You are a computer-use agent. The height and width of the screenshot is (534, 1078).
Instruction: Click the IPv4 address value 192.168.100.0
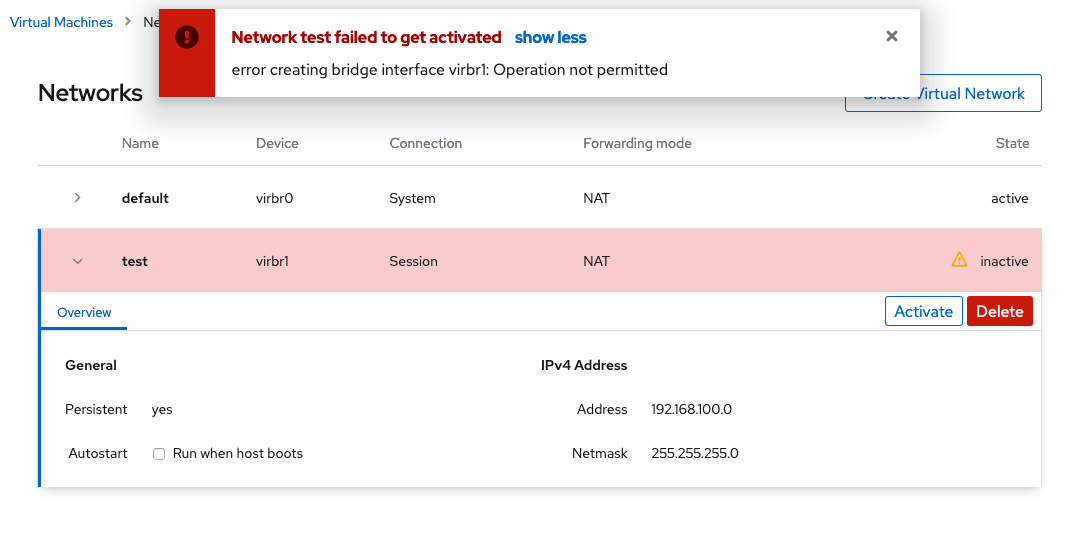pos(691,409)
